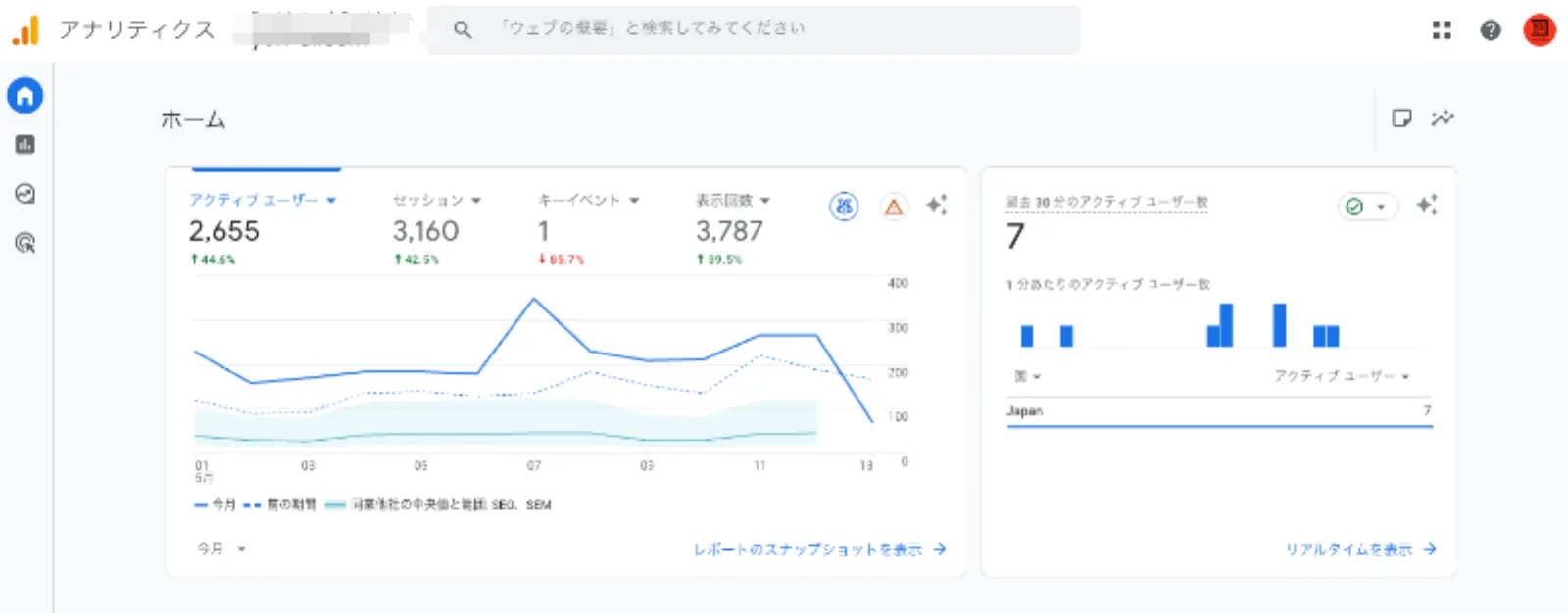Screen dimensions: 1568x613
Task: Click the 過去 30 分のアクティブ ユーザー数 heading
Action: [x=1106, y=202]
